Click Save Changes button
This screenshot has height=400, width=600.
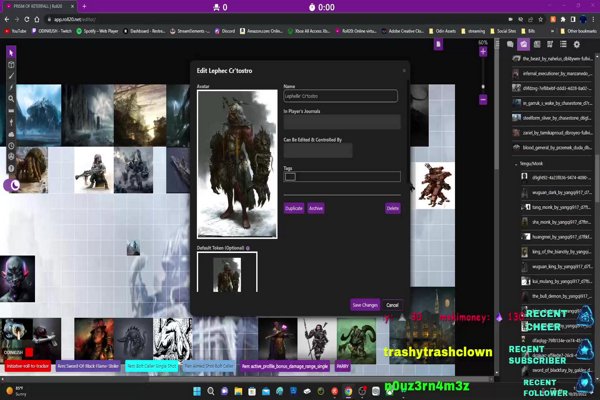(365, 305)
